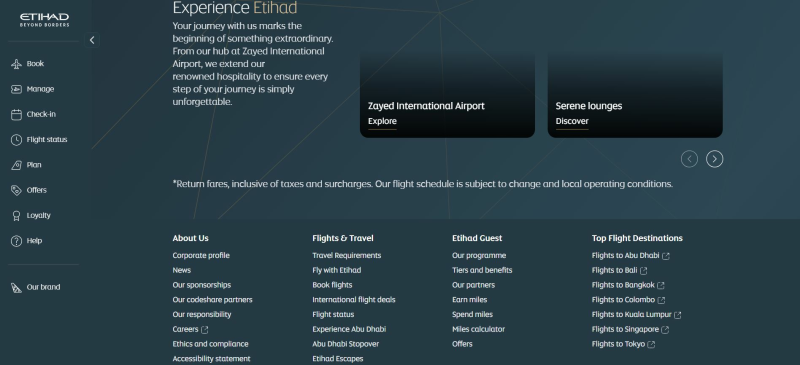Open the Help menu item
The width and height of the screenshot is (800, 365).
tap(34, 240)
